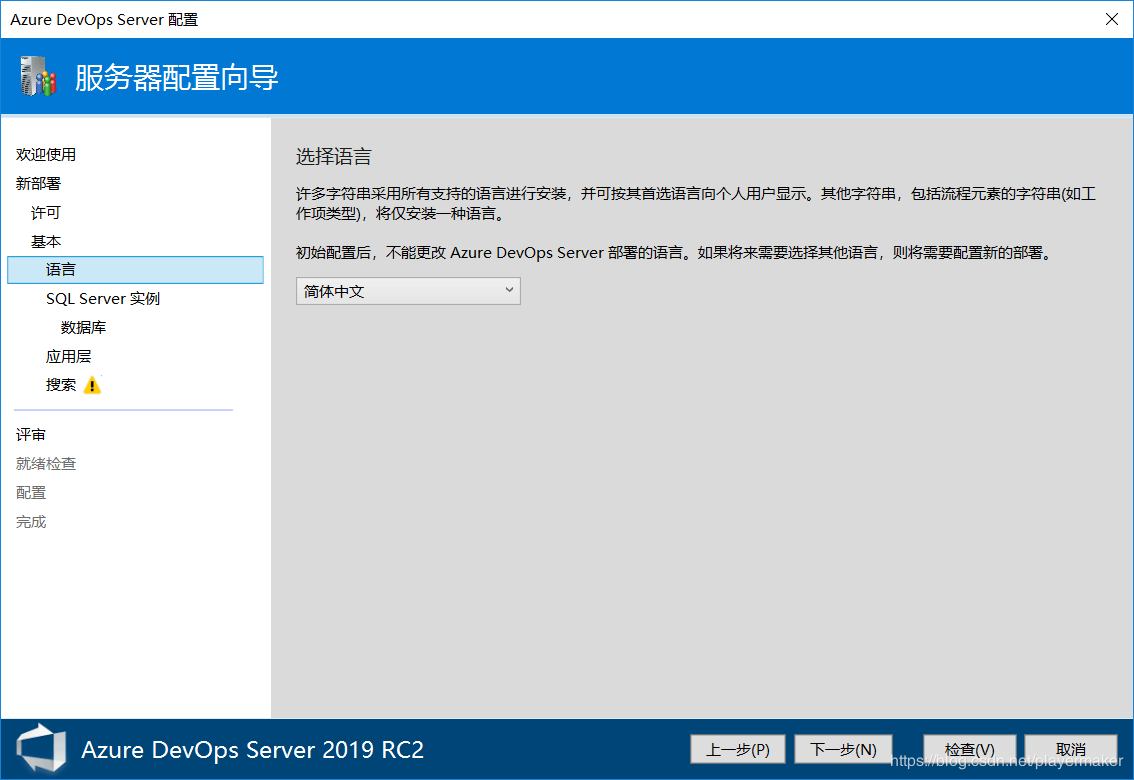Open the 许可 step in the sidebar
Viewport: 1134px width, 780px height.
pos(46,213)
